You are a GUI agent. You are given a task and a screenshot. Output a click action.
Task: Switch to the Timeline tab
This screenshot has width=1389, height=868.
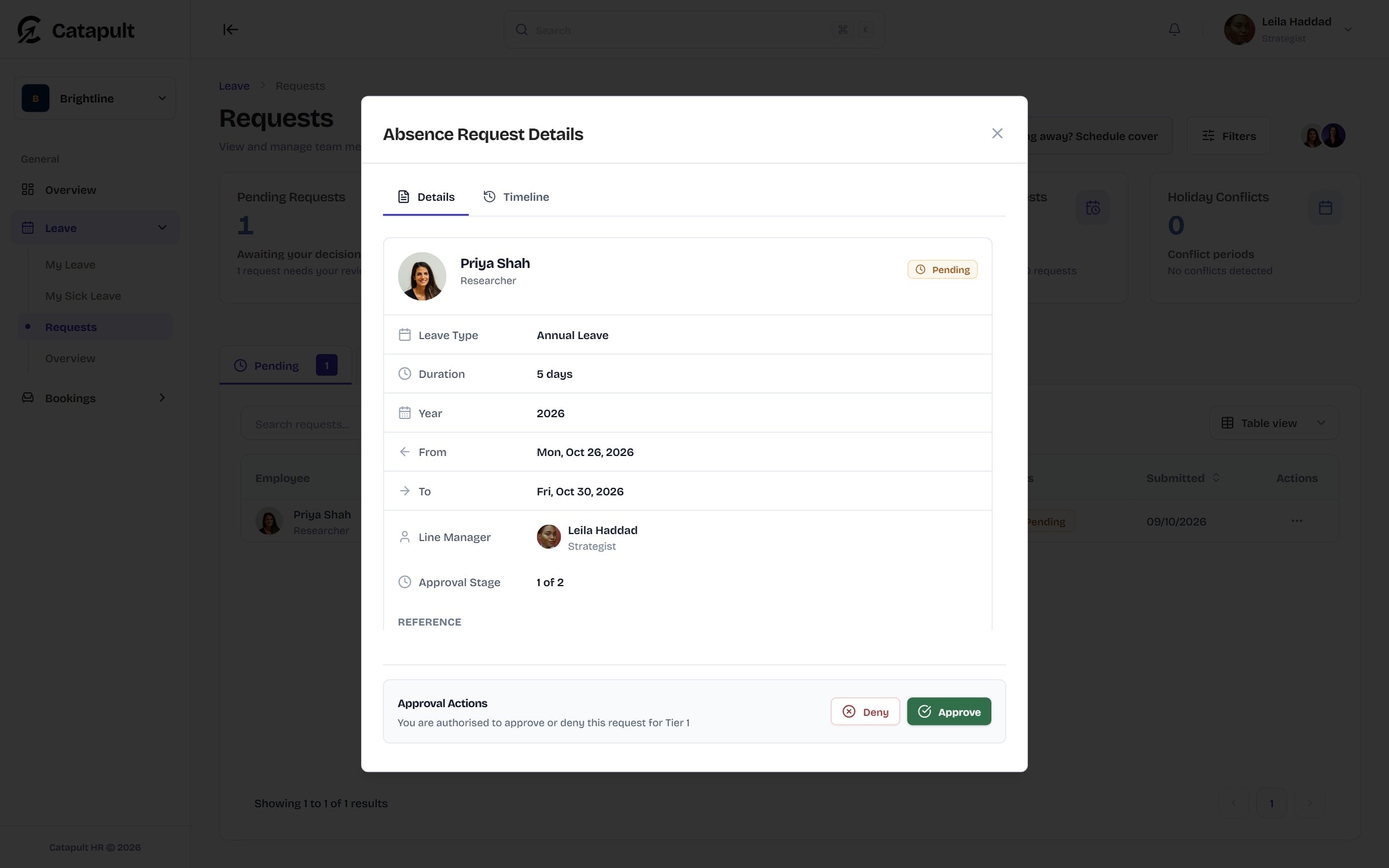pyautogui.click(x=516, y=197)
